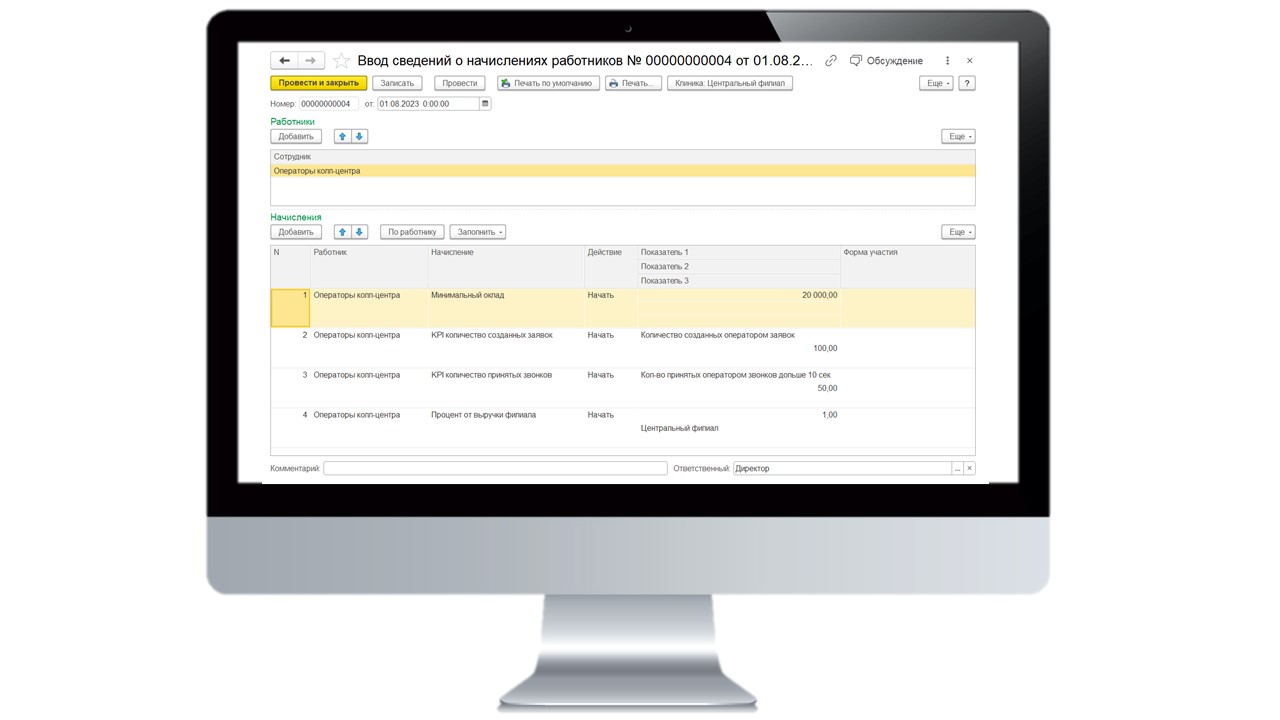The image size is (1280, 720).
Task: Click the По работнику button
Action: click(x=412, y=232)
